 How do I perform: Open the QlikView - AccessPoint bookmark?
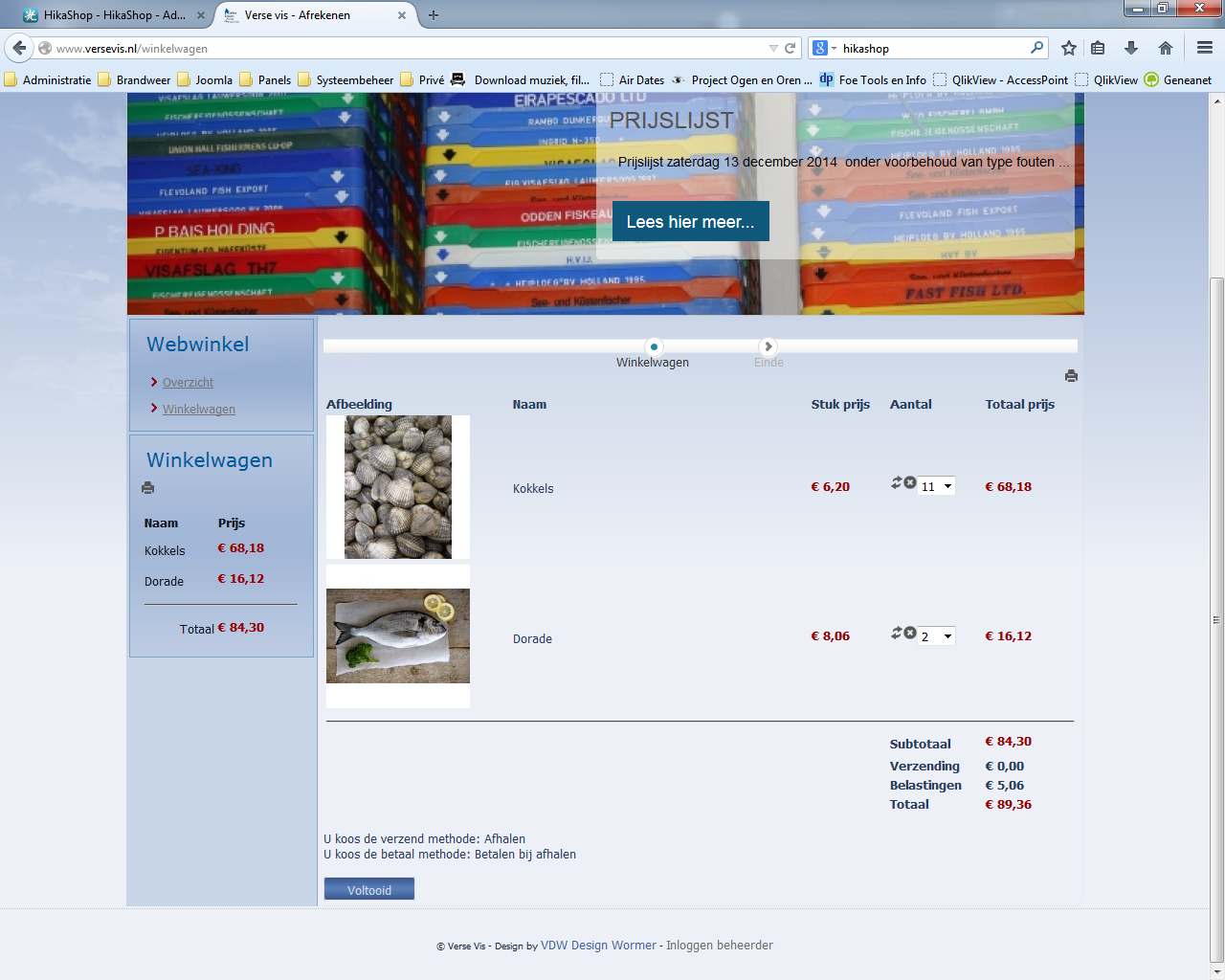coord(1001,80)
